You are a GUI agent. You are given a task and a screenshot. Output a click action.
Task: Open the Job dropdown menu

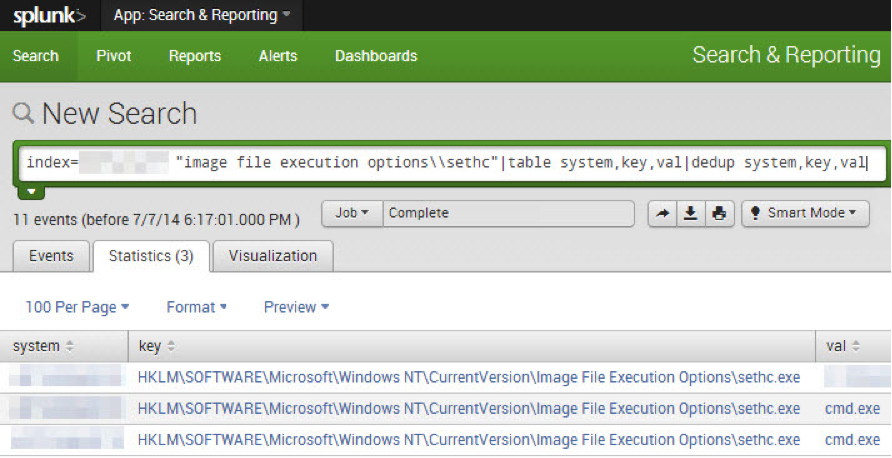click(x=352, y=213)
